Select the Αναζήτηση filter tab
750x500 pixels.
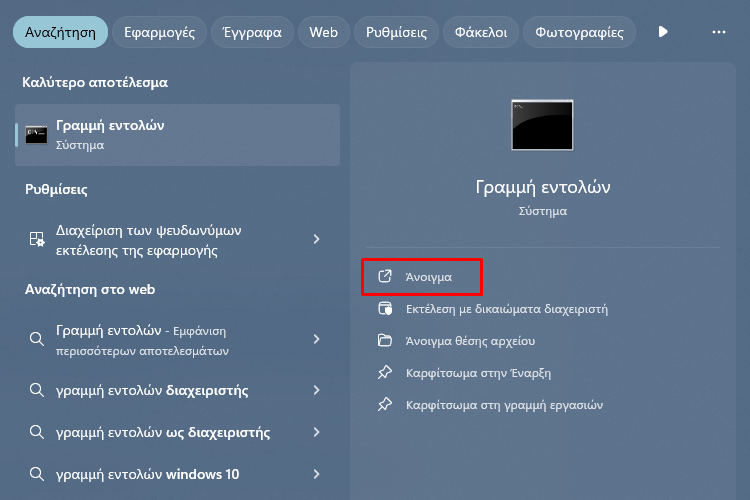click(x=60, y=32)
